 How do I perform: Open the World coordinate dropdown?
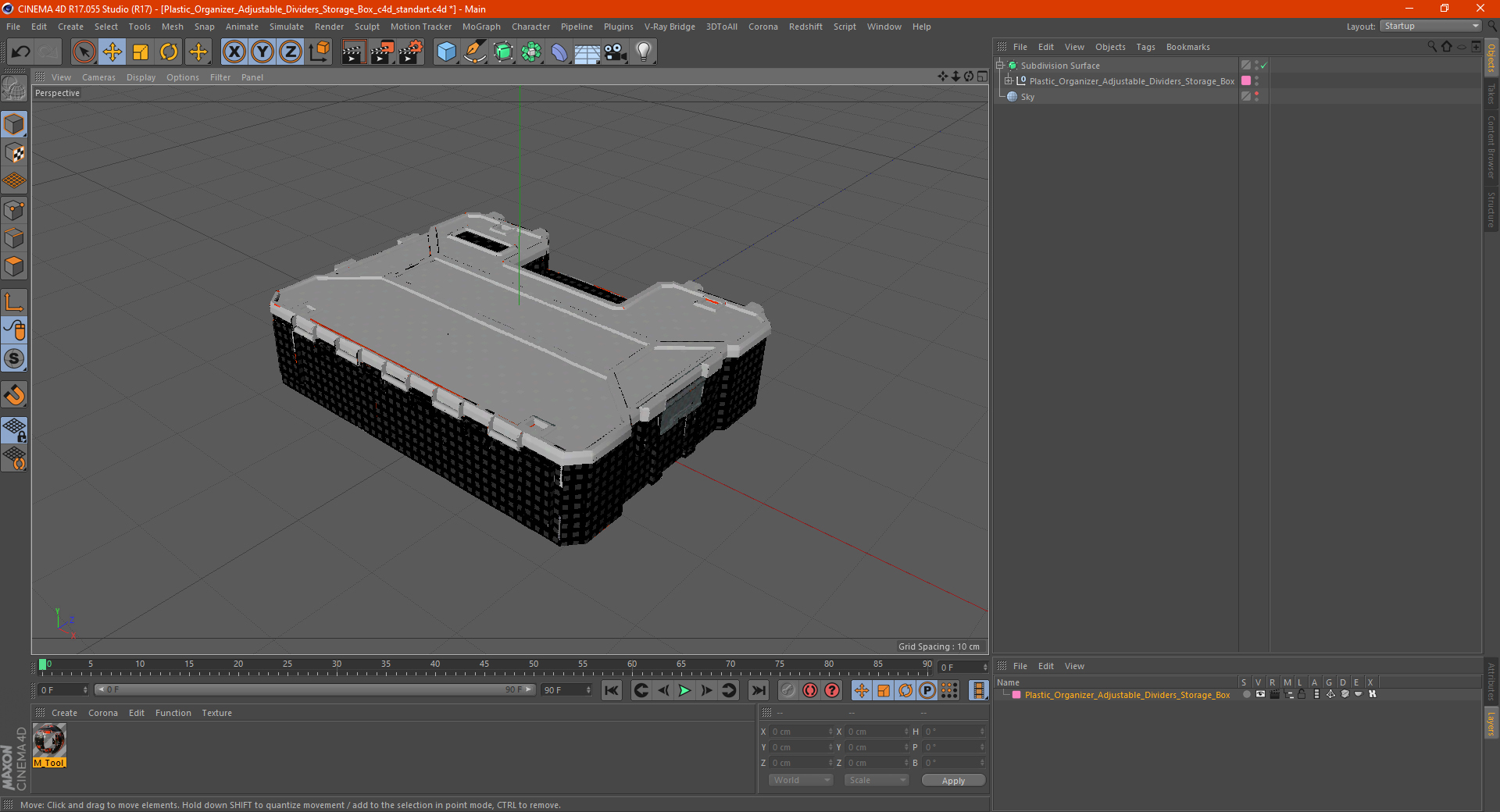tap(801, 780)
